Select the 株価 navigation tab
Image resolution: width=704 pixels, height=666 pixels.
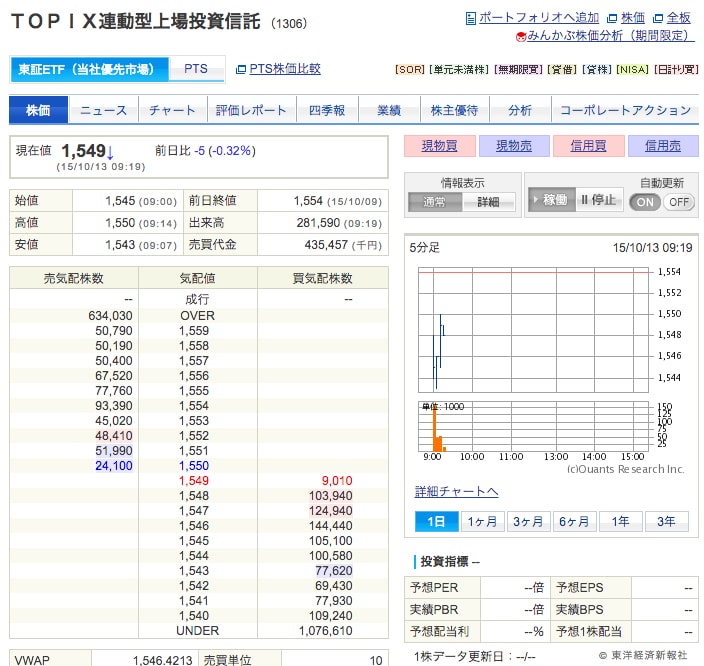click(x=39, y=110)
